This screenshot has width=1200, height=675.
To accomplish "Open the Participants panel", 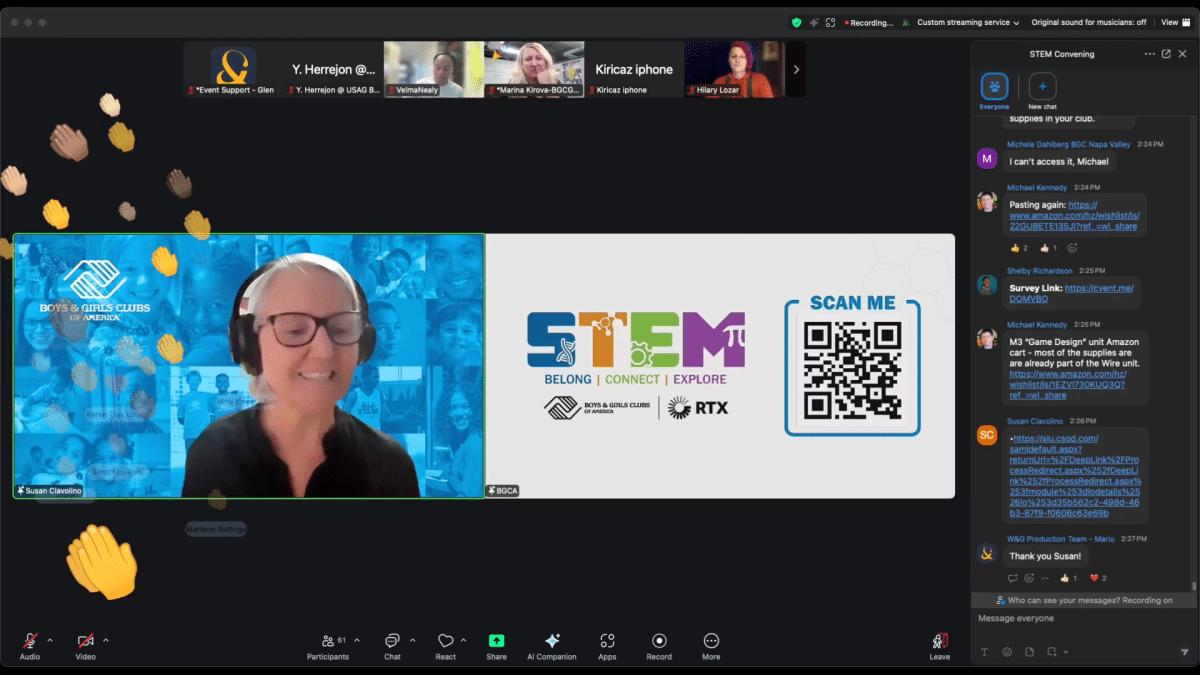I will (328, 646).
